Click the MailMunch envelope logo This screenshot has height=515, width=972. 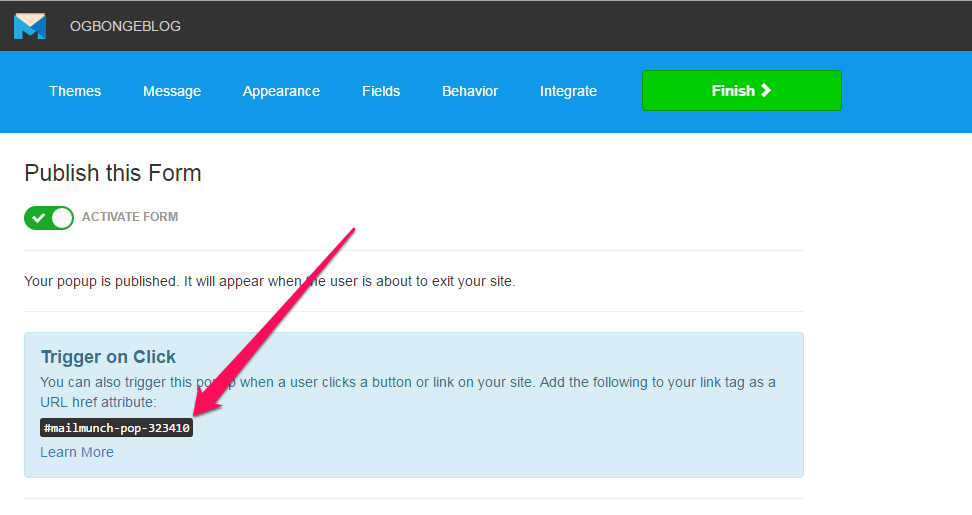pos(30,26)
